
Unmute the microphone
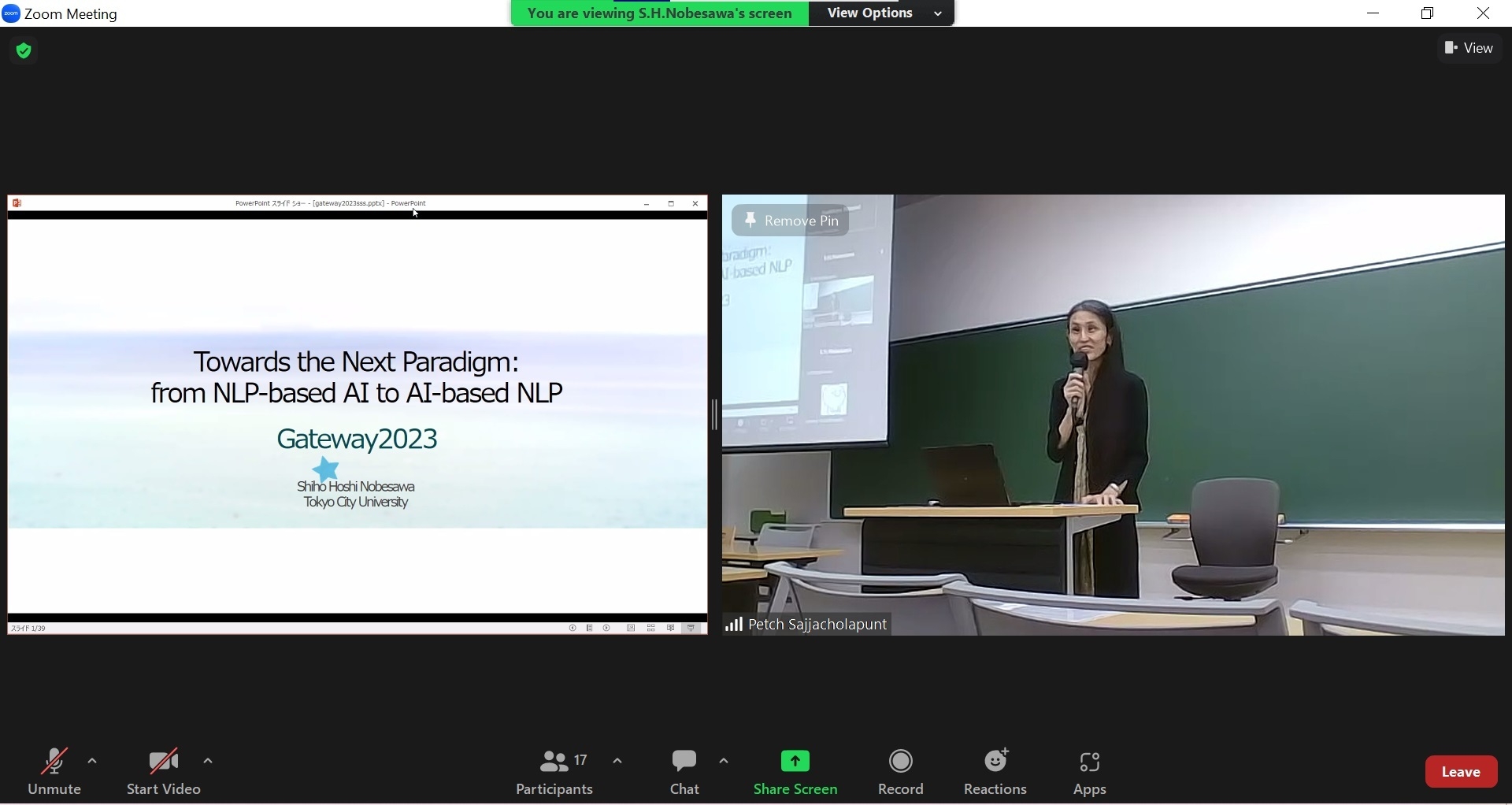coord(54,773)
